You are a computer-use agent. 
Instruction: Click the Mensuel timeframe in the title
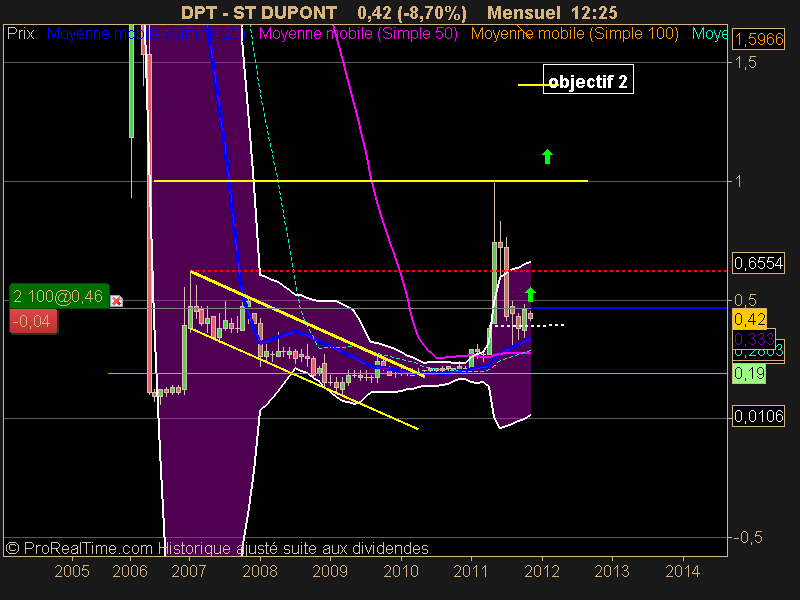point(523,12)
